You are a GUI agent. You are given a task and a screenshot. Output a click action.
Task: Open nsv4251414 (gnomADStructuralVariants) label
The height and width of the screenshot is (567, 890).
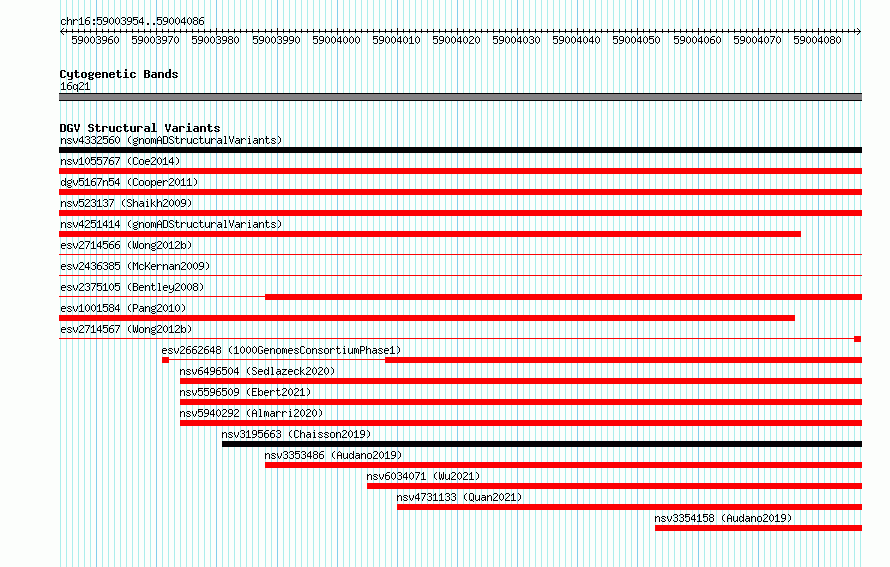tap(171, 224)
